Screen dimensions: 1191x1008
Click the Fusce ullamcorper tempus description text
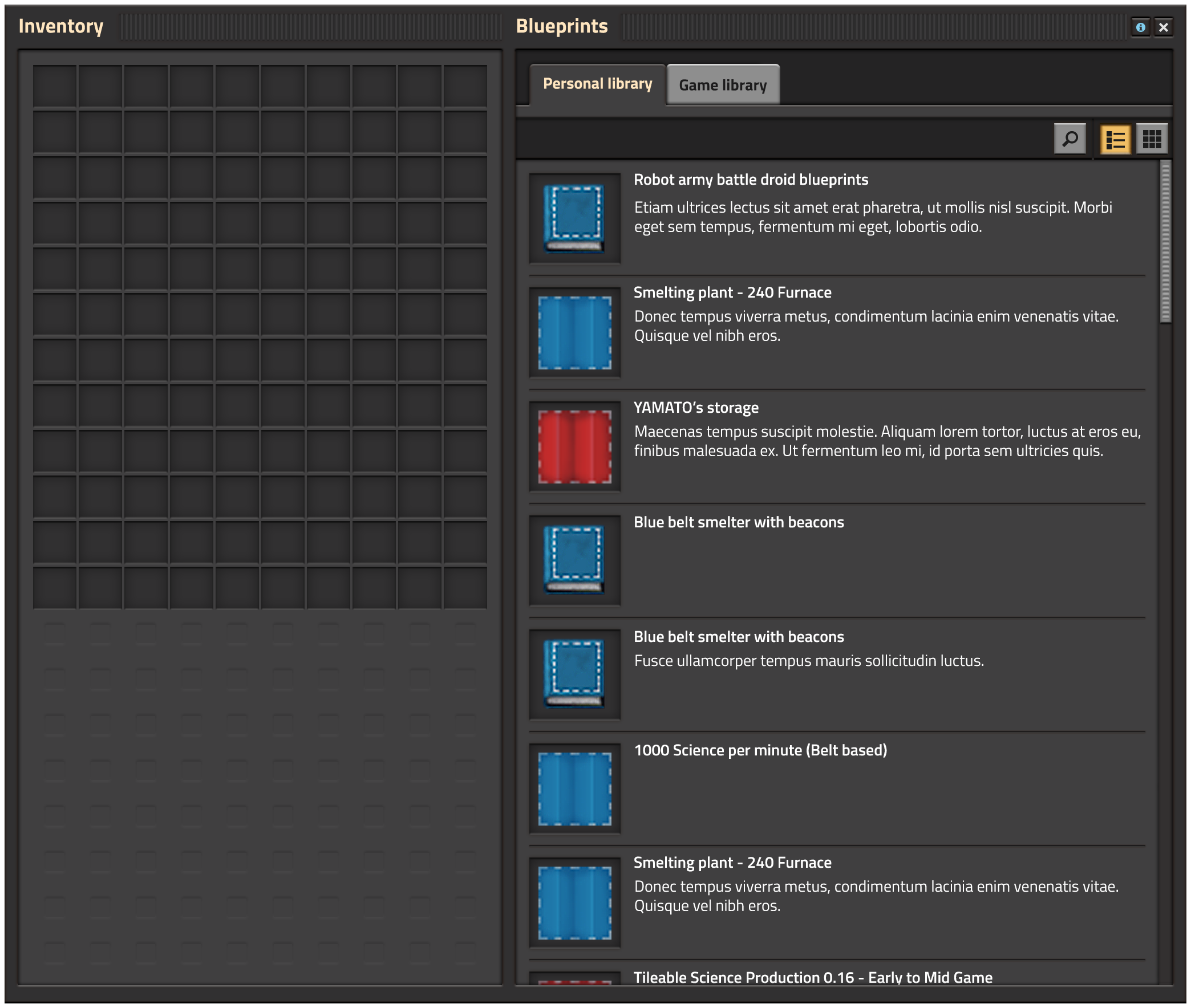[x=808, y=661]
